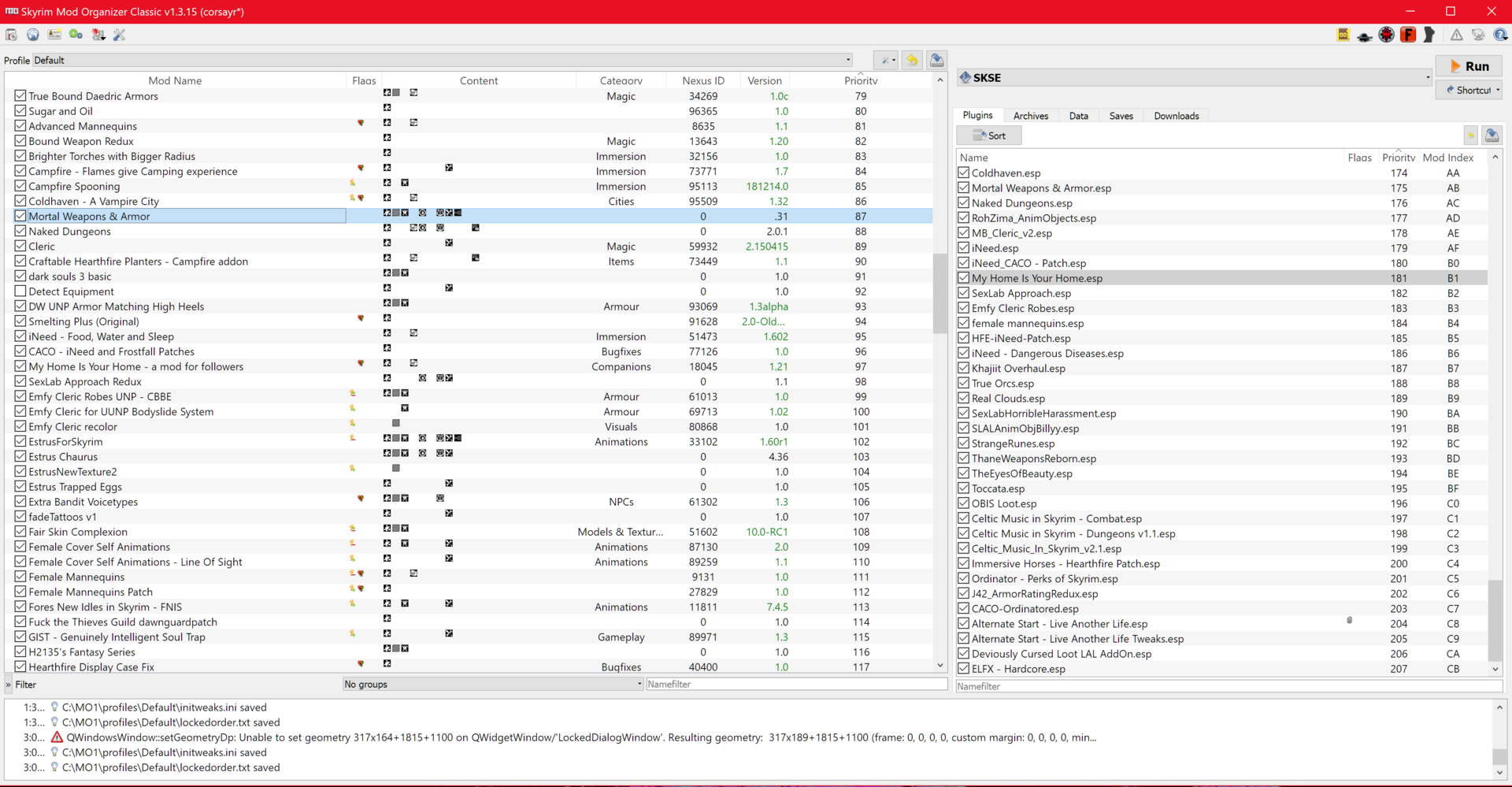
Task: Select Ordinator - Perks of Skyrim.esp plugin
Action: [x=1044, y=578]
